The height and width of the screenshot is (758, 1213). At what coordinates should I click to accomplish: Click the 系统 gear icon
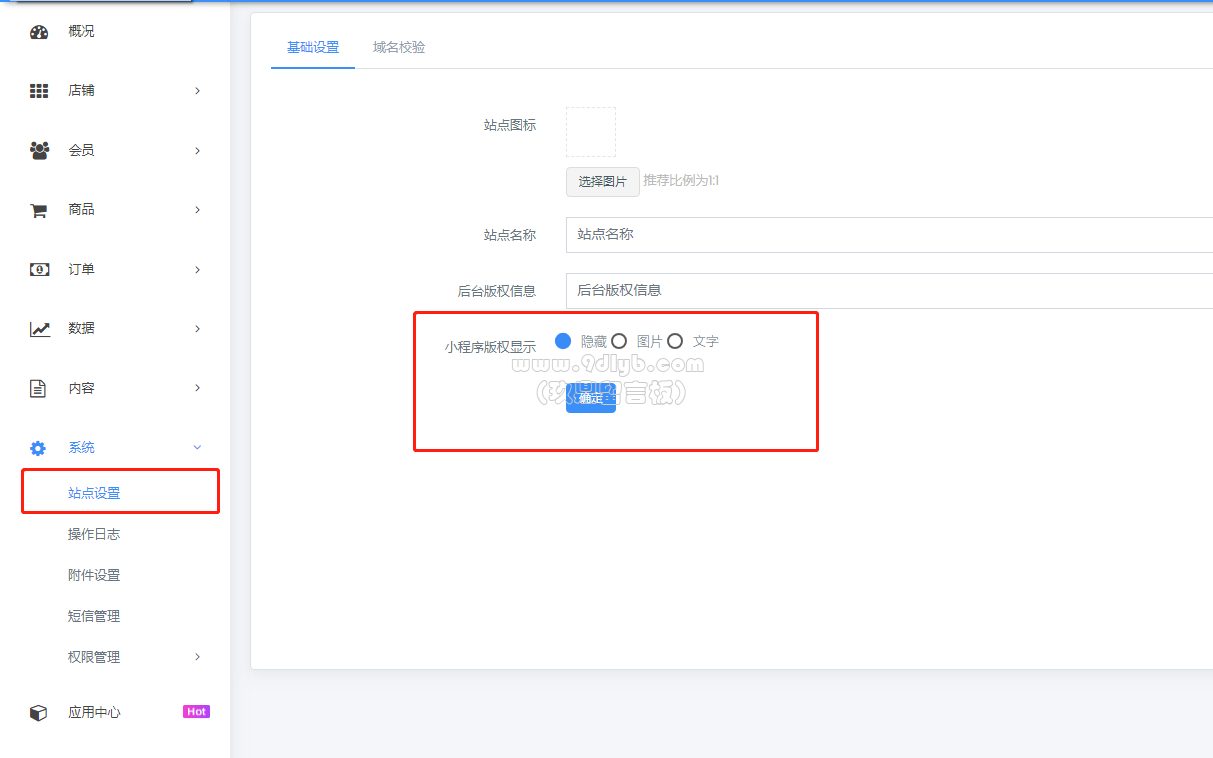(x=38, y=448)
